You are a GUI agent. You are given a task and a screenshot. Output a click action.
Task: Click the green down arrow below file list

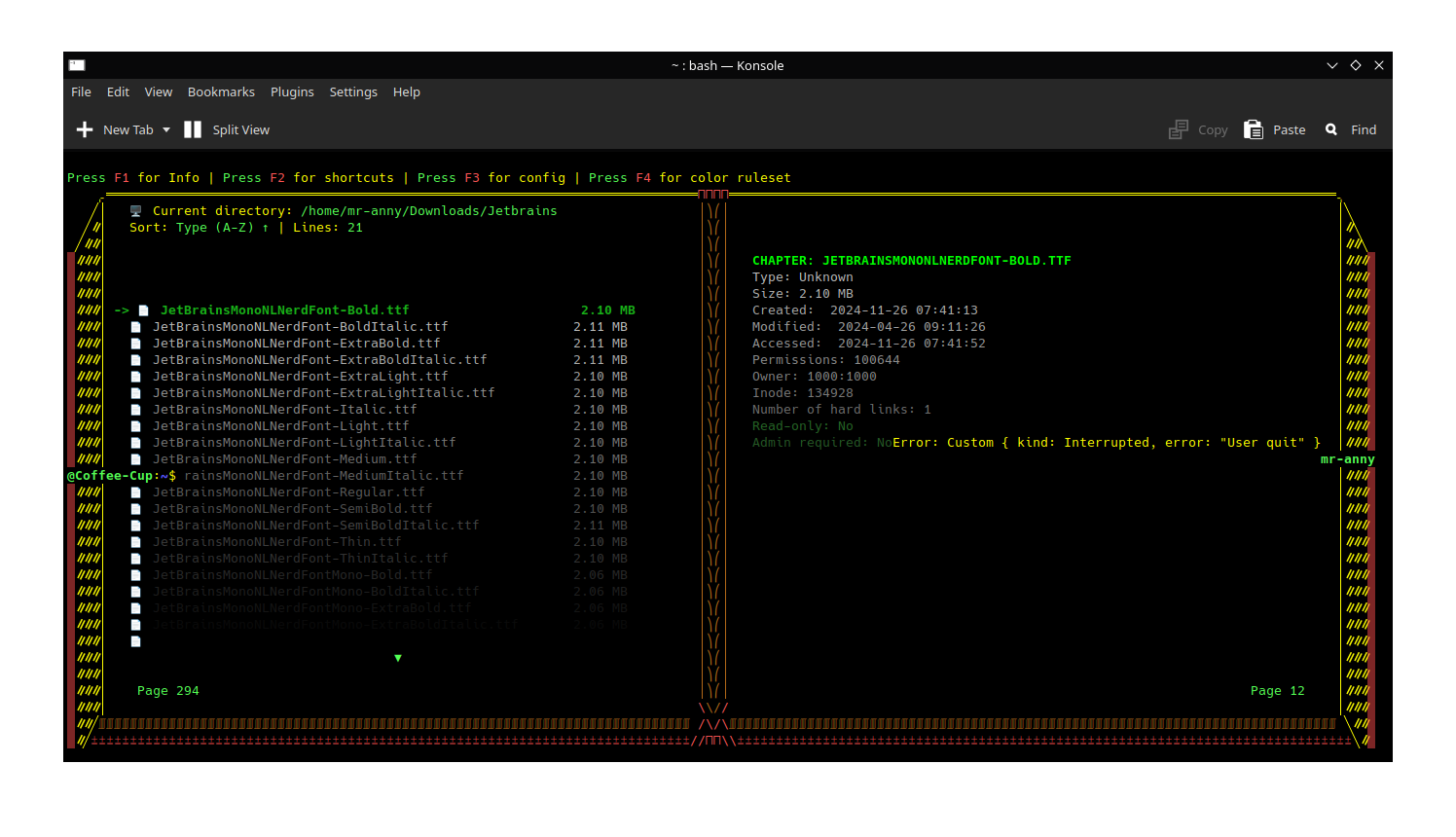tap(398, 658)
